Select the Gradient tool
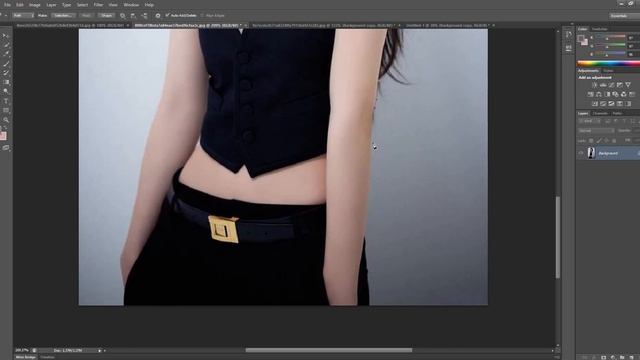 [6, 82]
